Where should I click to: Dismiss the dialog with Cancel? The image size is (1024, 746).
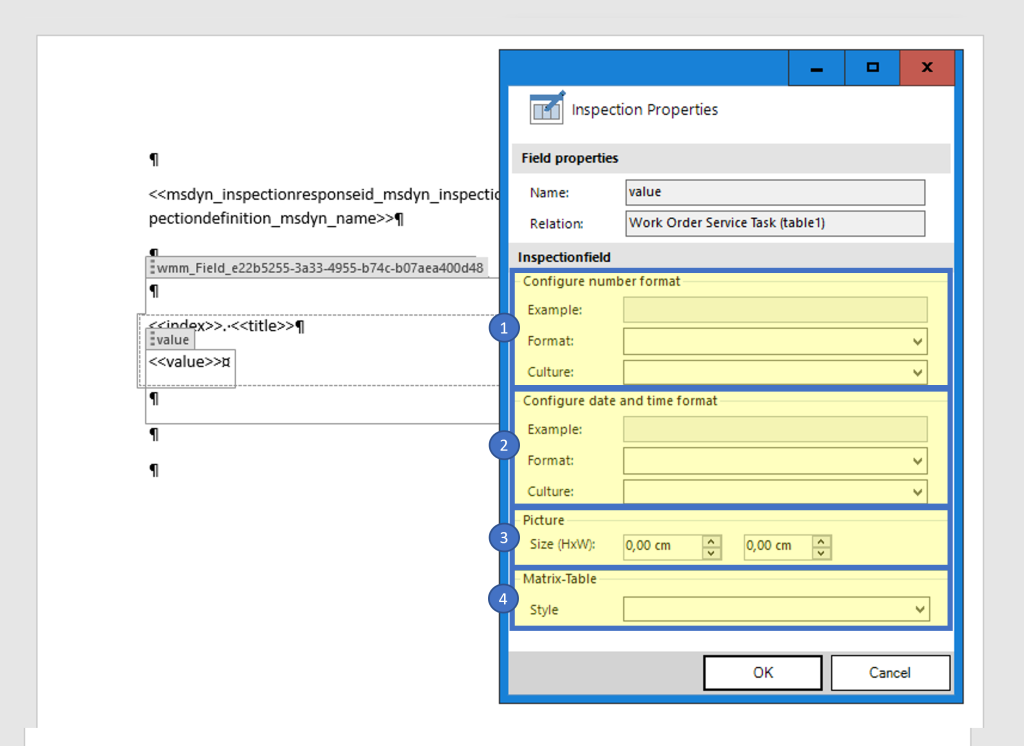tap(889, 672)
